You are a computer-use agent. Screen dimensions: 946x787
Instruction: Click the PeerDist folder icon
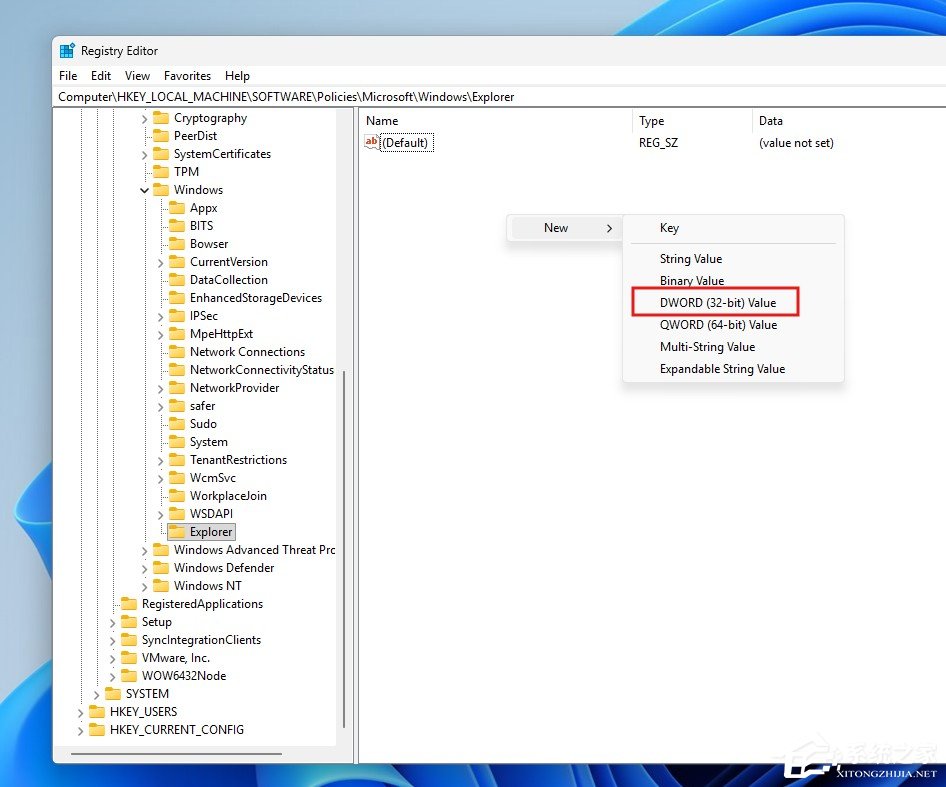(161, 136)
